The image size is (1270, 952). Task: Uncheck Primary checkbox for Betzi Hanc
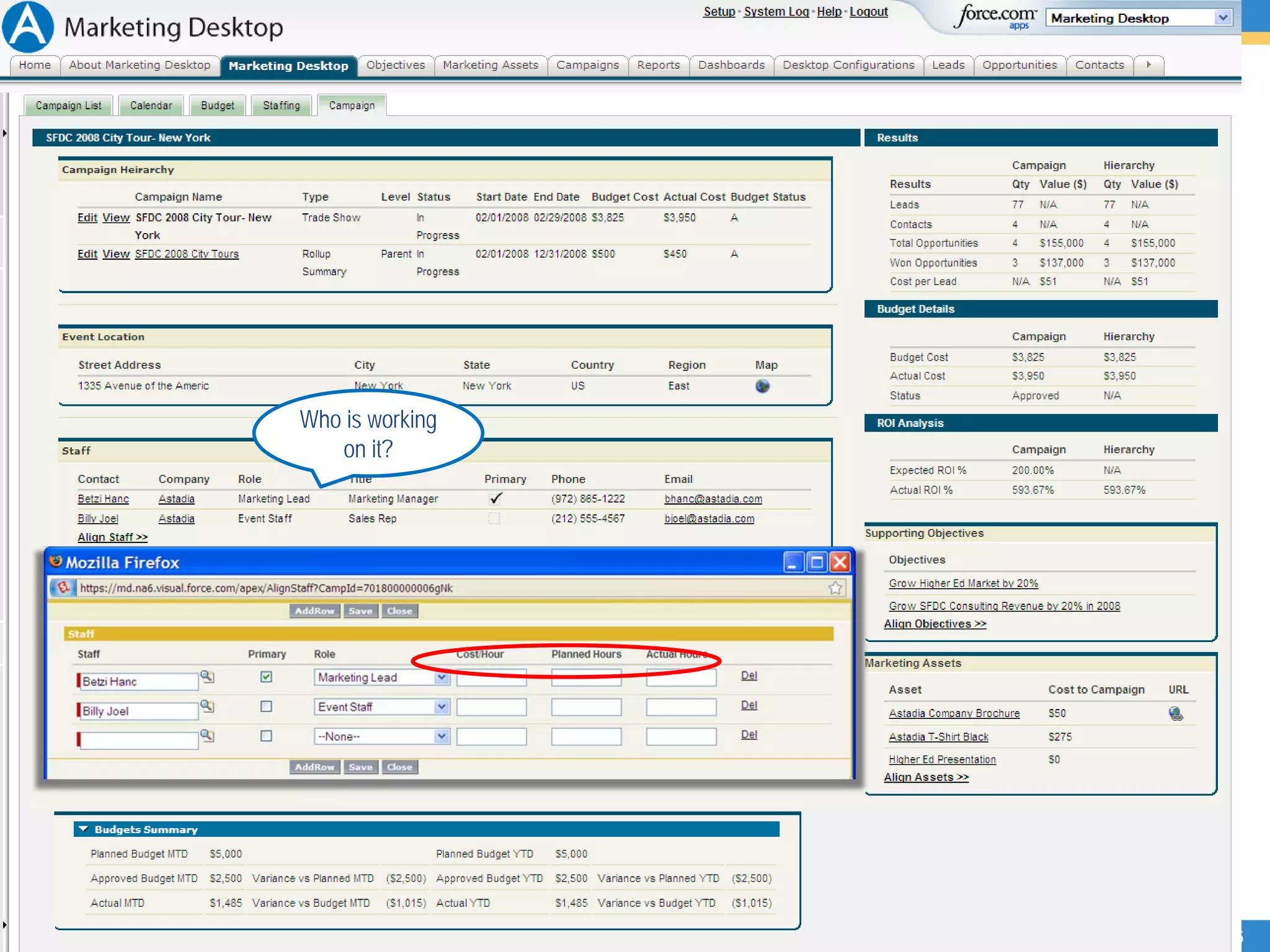click(266, 677)
